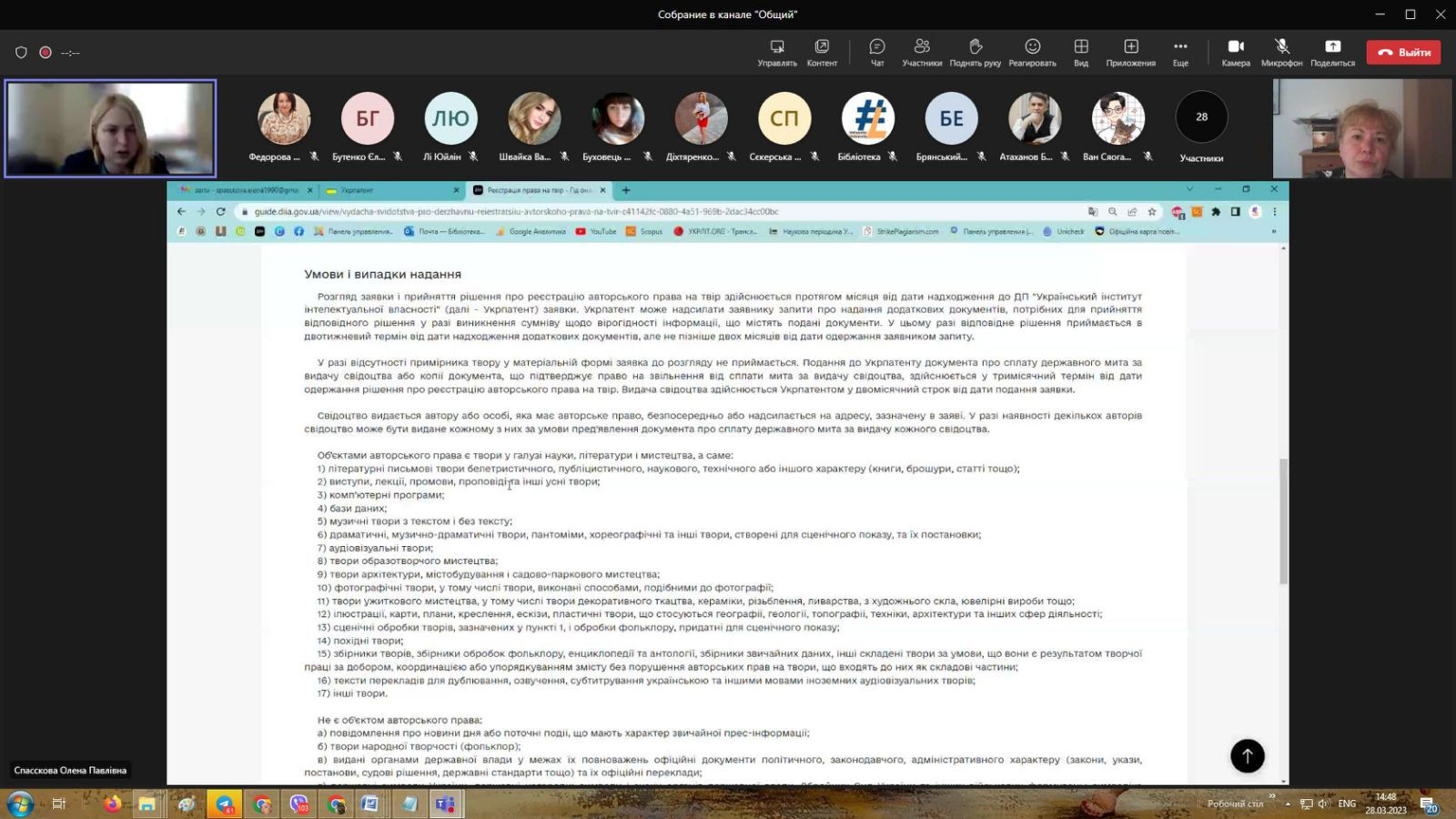Click Спасскова Олена Павлівна's video tile
Image resolution: width=1456 pixels, height=819 pixels.
[x=110, y=128]
